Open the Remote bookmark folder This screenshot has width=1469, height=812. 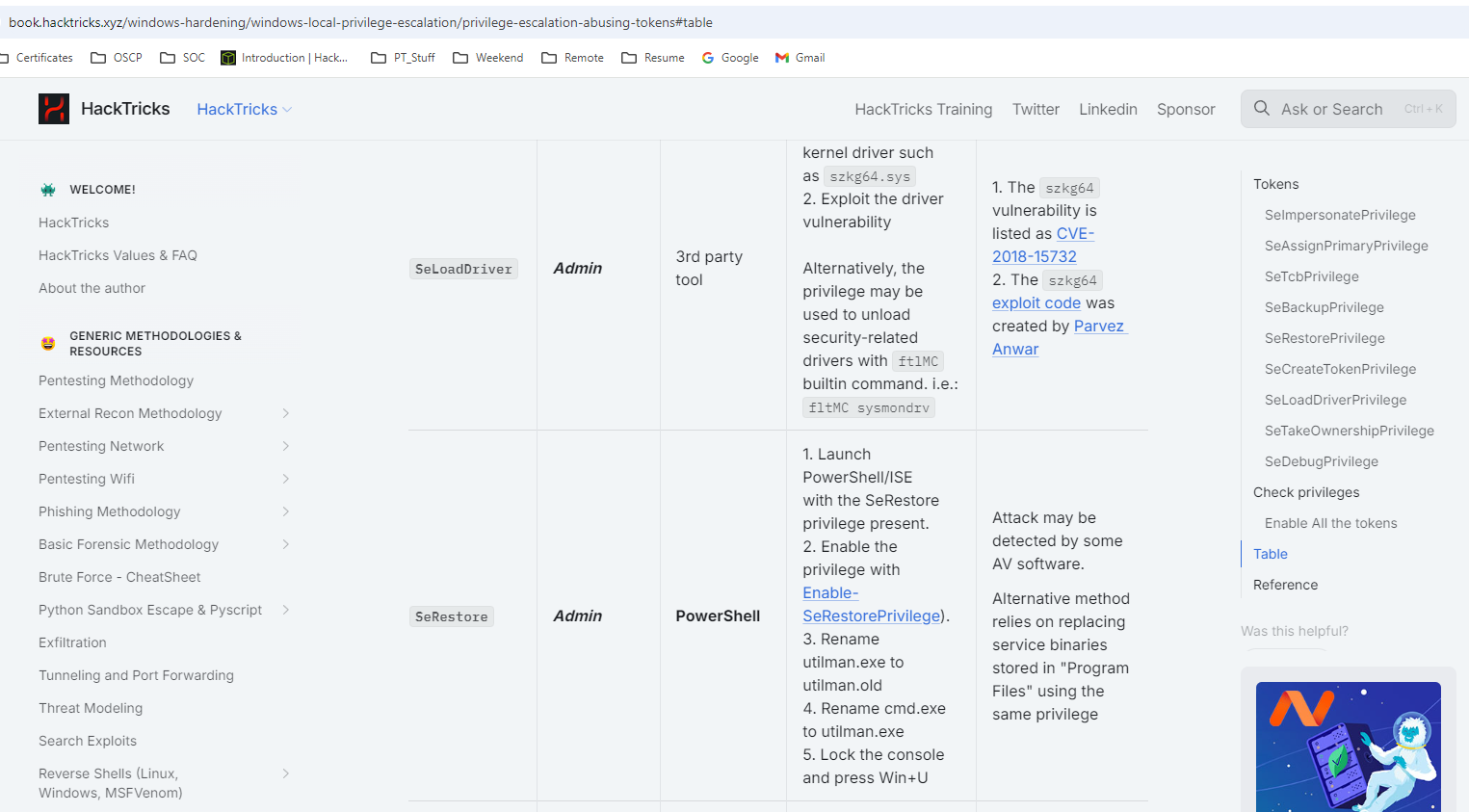[x=573, y=58]
